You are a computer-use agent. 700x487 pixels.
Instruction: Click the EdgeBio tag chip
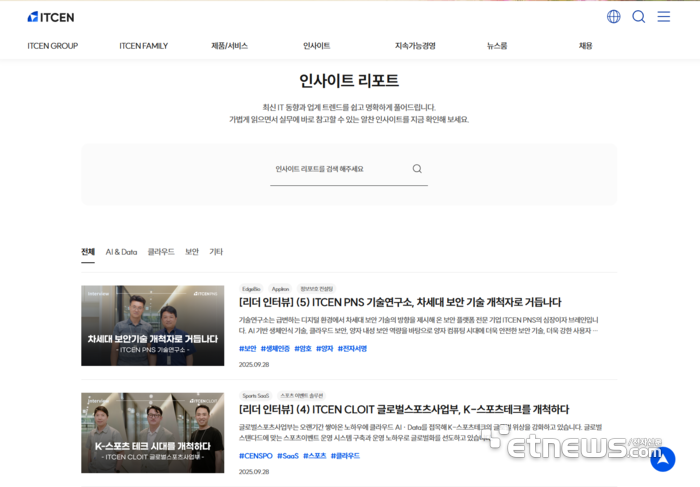tap(251, 289)
